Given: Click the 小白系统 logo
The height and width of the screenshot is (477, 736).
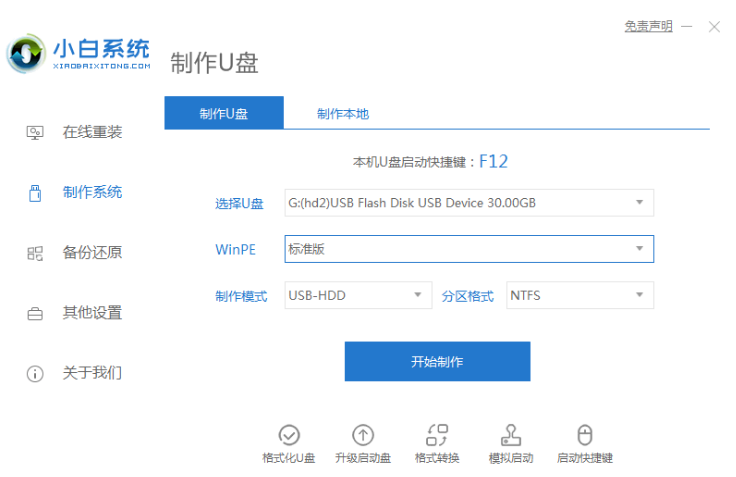Looking at the screenshot, I should (x=78, y=54).
